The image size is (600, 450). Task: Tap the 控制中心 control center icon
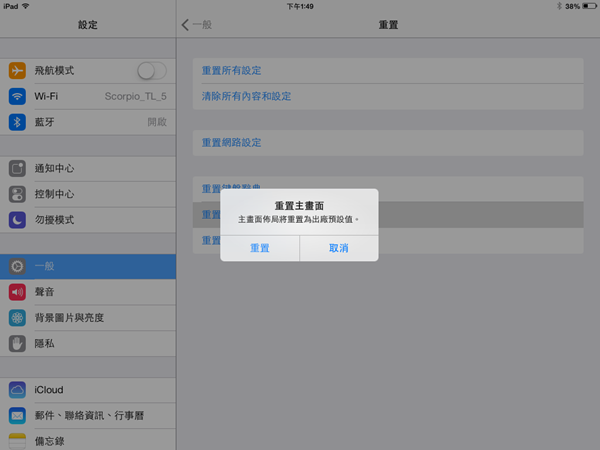point(17,194)
